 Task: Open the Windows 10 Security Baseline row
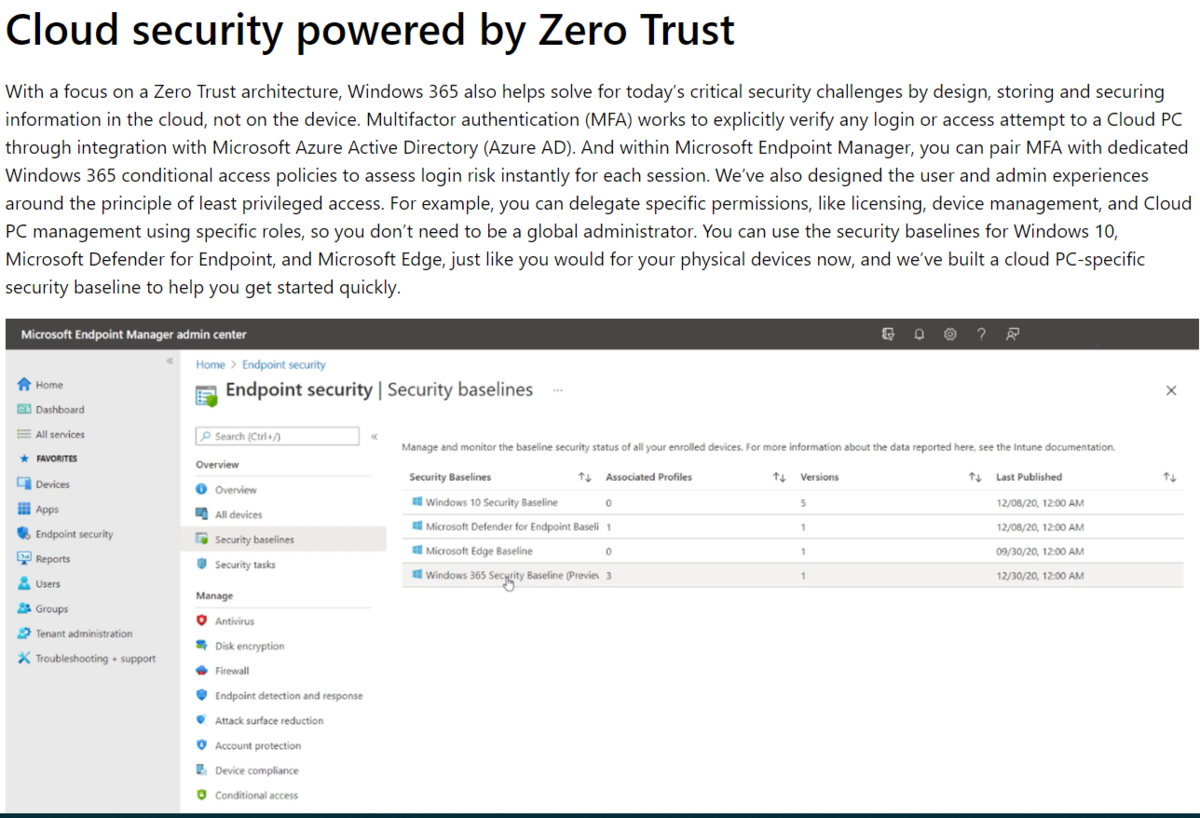tap(790, 503)
